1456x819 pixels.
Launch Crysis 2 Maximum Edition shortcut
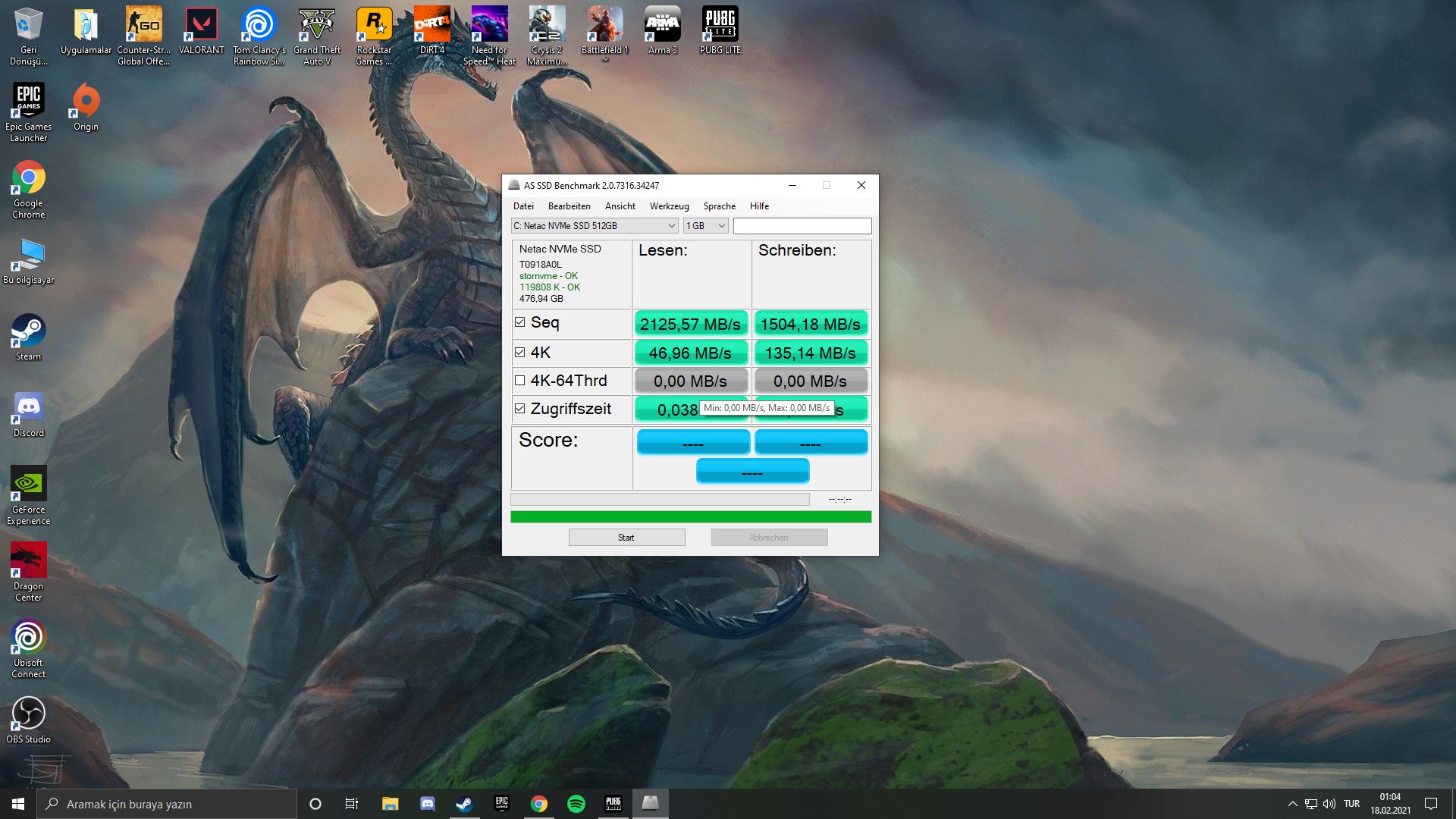tap(547, 36)
